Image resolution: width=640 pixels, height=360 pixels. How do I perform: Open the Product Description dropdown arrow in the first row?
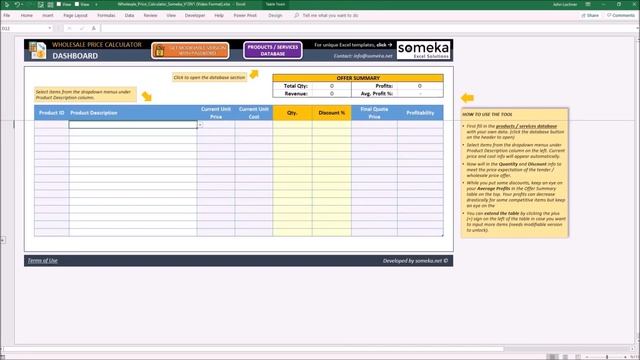pyautogui.click(x=200, y=124)
